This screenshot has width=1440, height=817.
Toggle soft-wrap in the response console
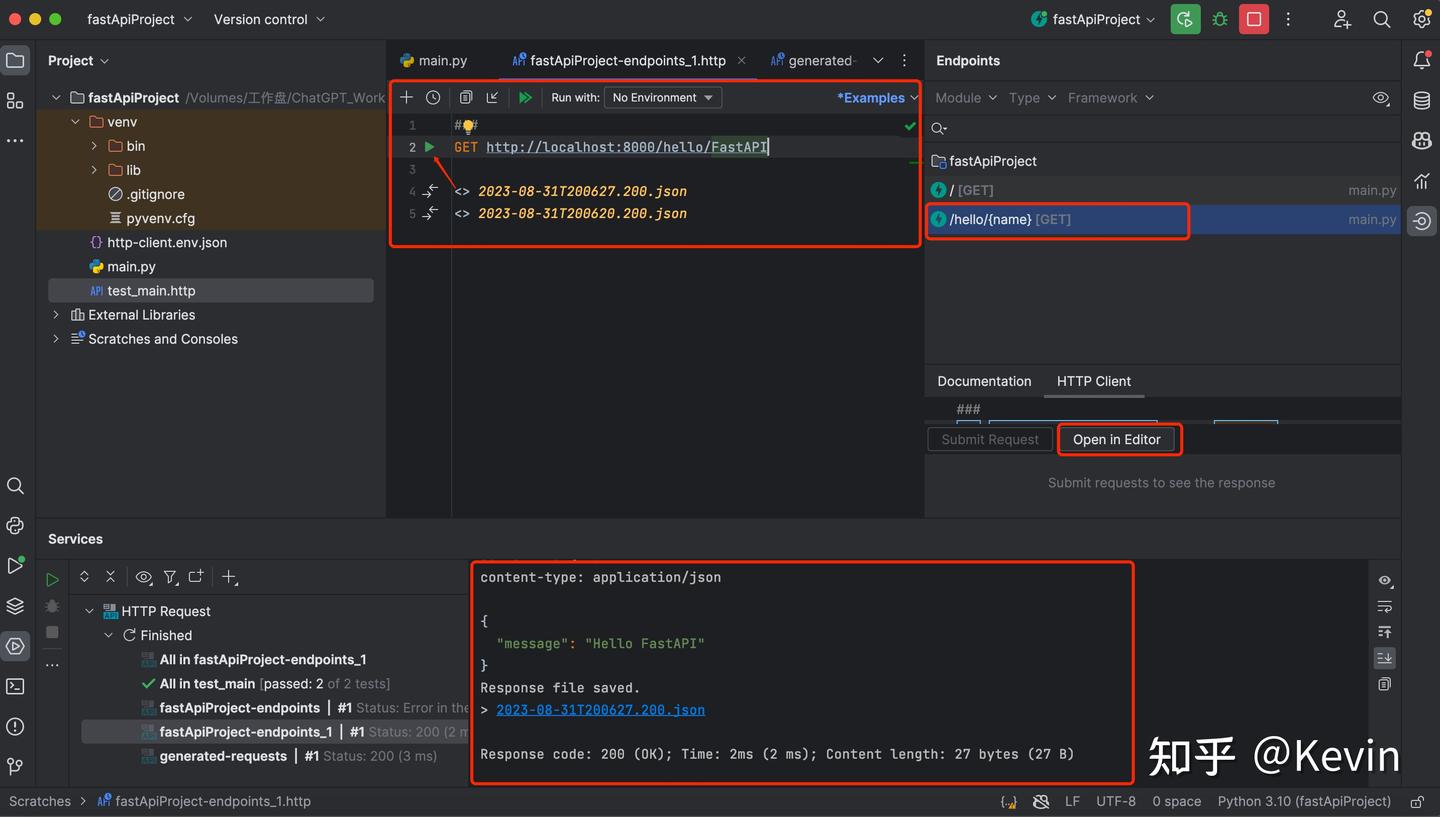1384,606
